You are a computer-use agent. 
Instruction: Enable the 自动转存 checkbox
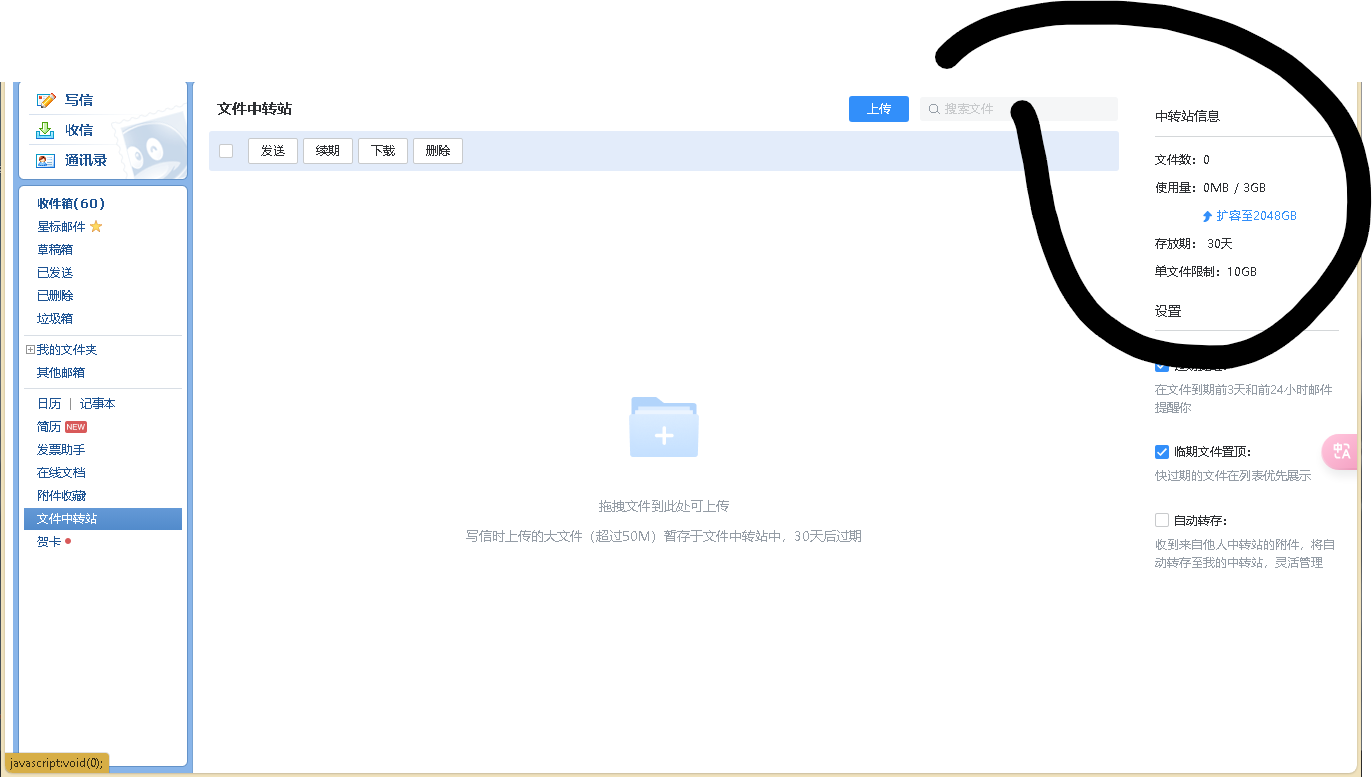[1162, 520]
